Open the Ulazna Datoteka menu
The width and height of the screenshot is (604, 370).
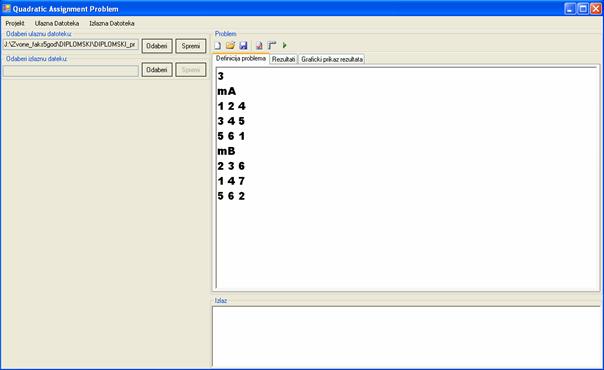tap(57, 23)
